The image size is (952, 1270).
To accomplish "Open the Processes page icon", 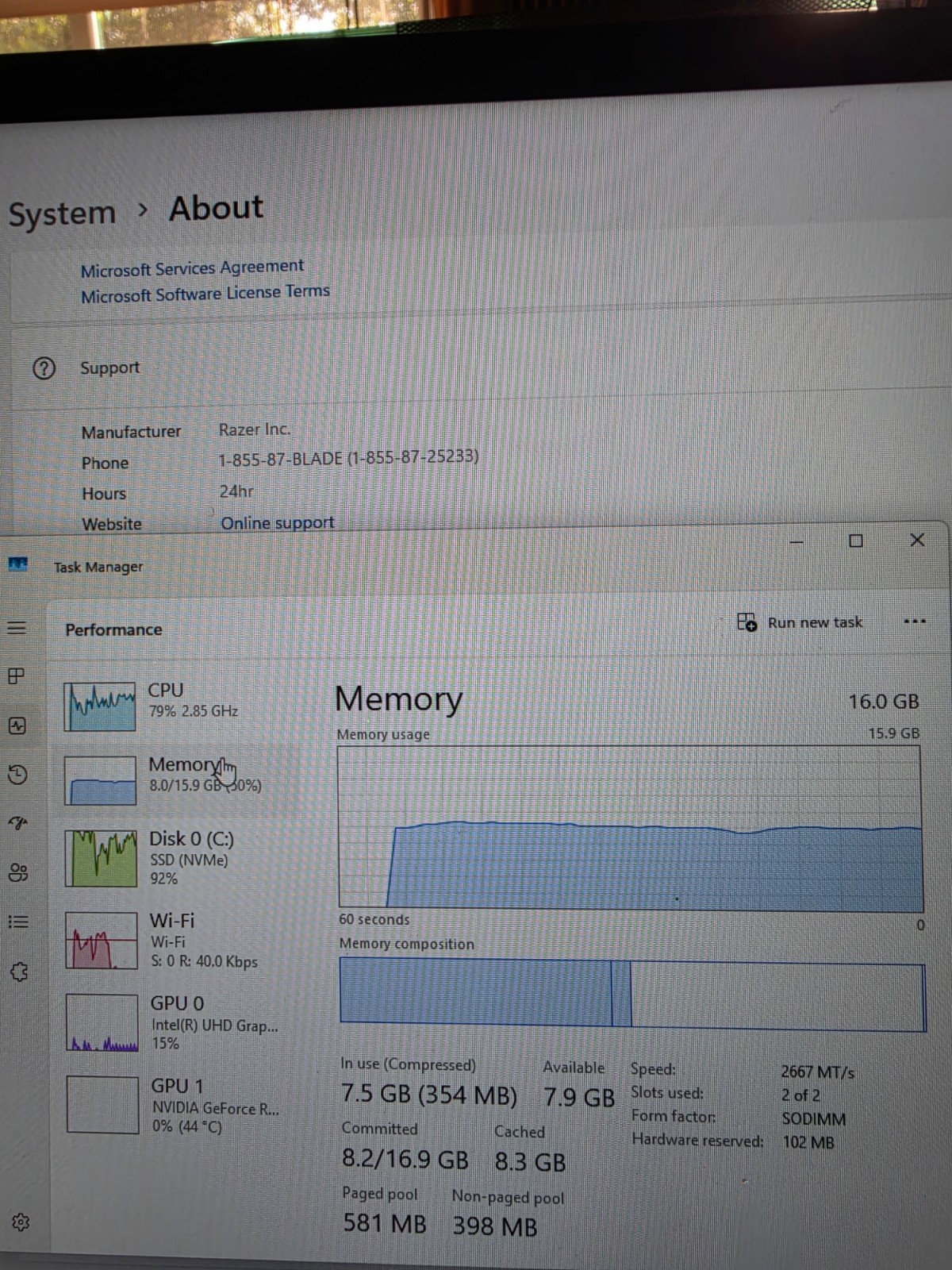I will coord(16,676).
